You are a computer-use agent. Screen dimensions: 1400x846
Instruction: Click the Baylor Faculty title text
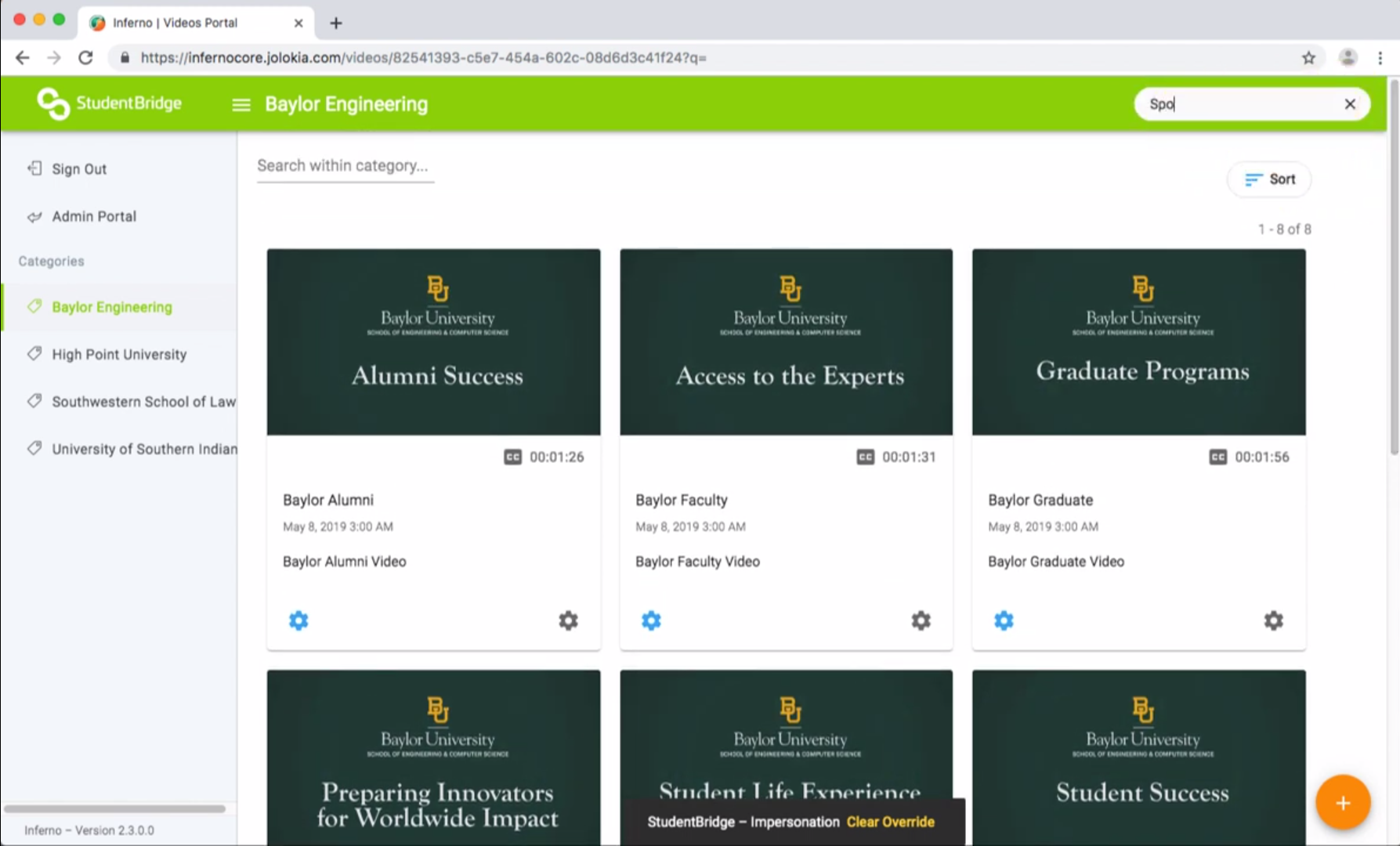pyautogui.click(x=682, y=500)
